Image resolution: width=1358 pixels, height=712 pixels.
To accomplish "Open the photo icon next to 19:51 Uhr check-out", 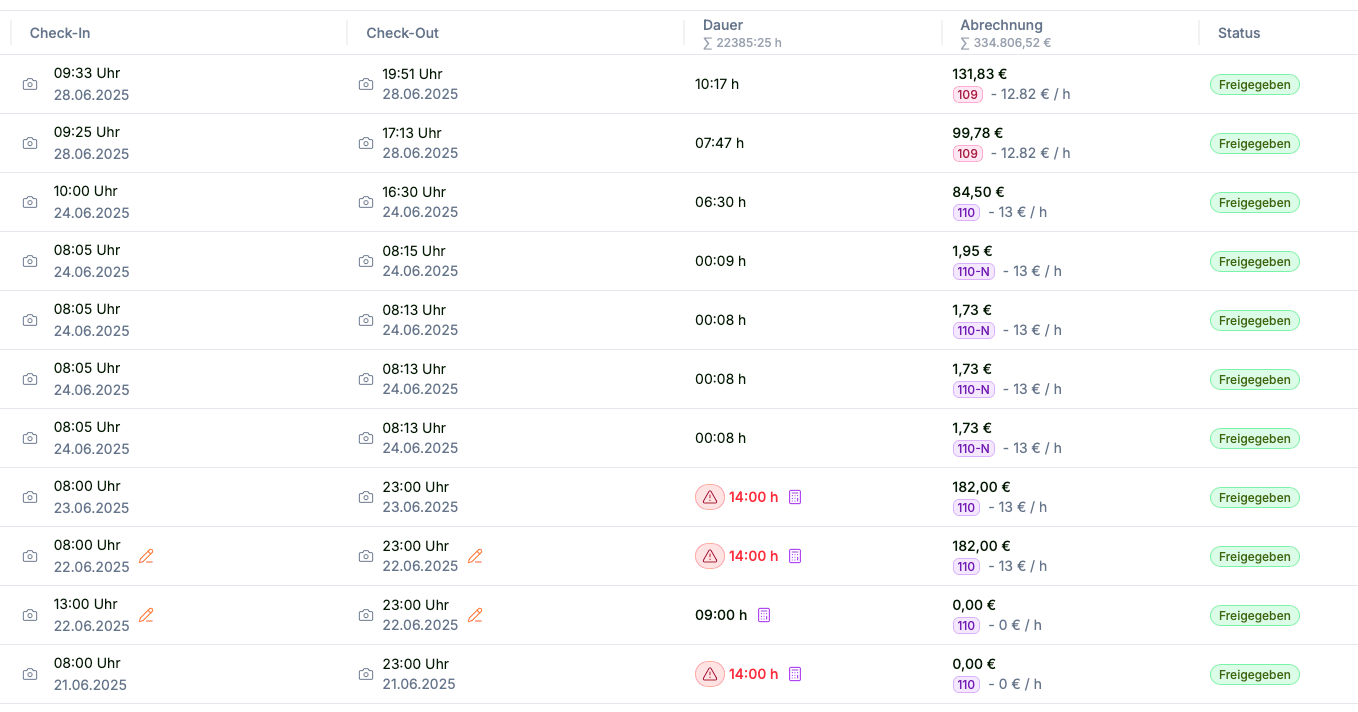I will [x=366, y=84].
